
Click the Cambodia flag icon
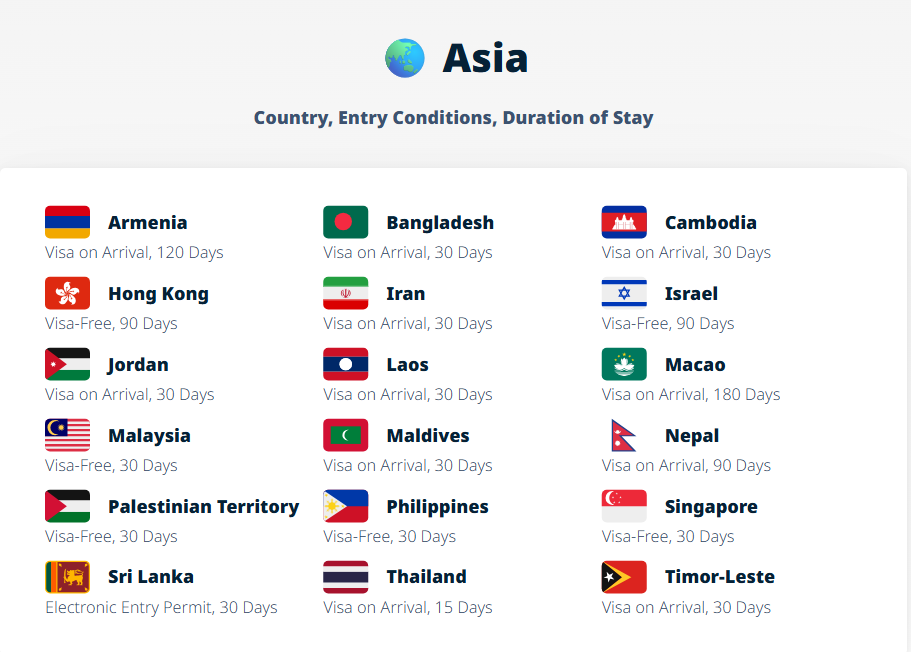click(x=624, y=222)
